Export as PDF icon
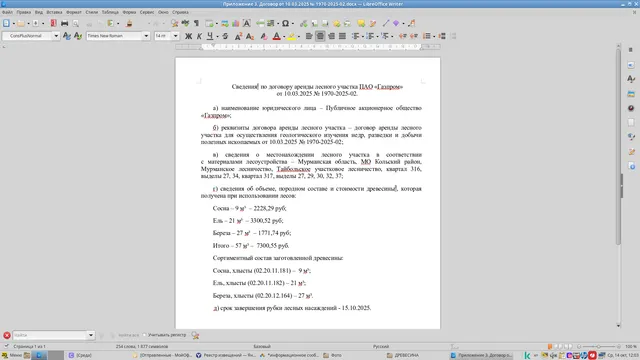The height and width of the screenshot is (360, 640). pos(53,23)
